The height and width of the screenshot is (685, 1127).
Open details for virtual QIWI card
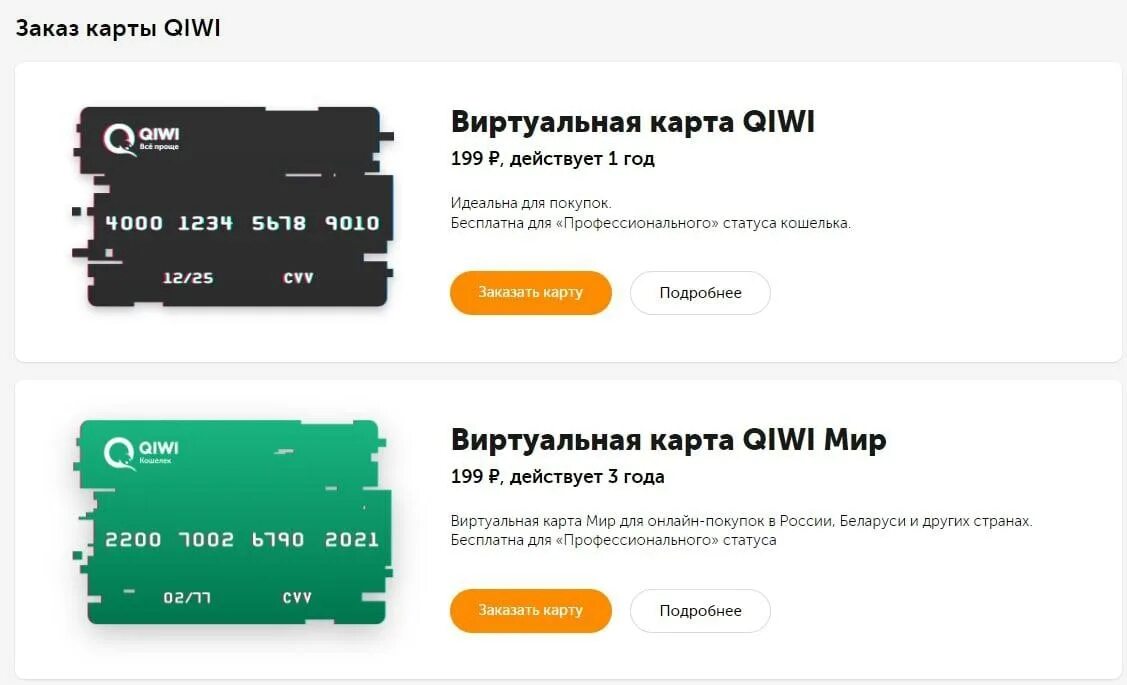pos(700,293)
